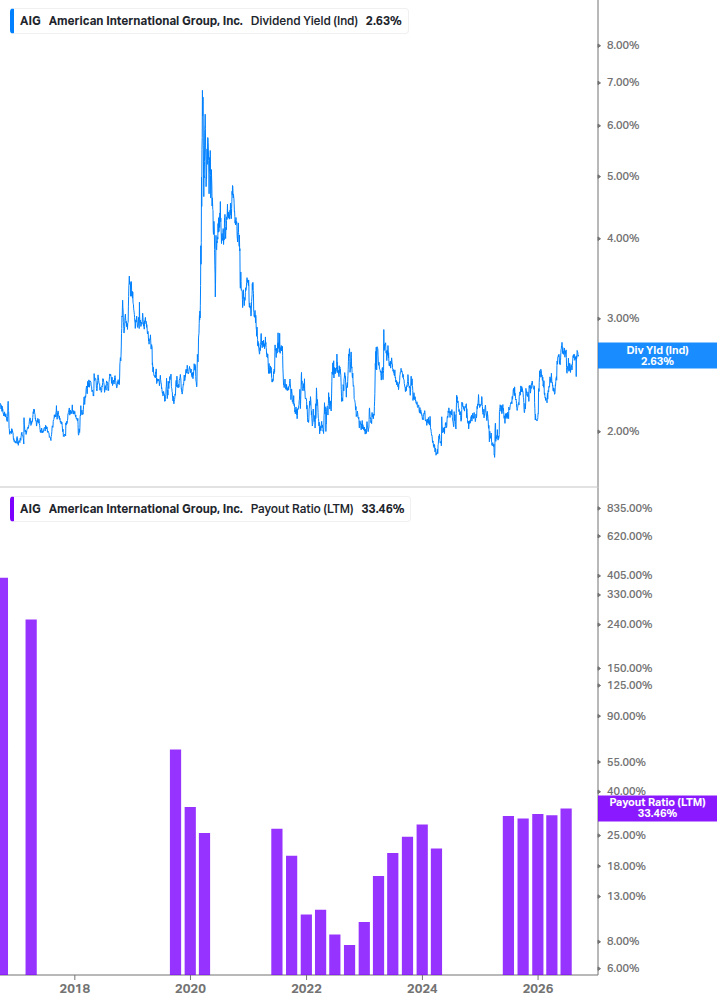Click the 620.00% tick on payout ratio axis

click(x=629, y=536)
